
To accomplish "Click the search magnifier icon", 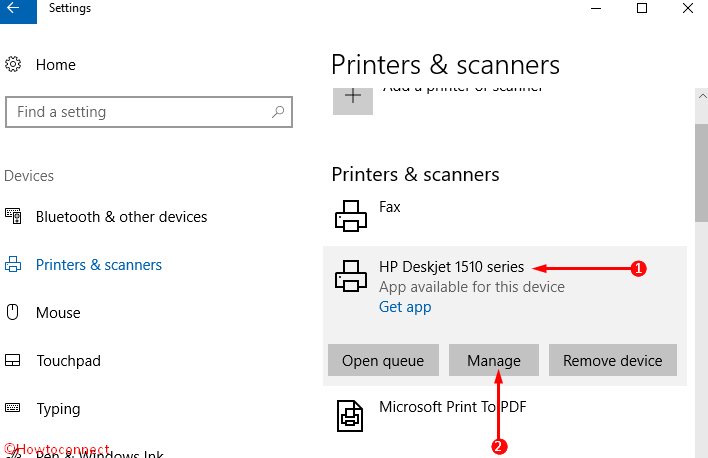I will (x=278, y=112).
